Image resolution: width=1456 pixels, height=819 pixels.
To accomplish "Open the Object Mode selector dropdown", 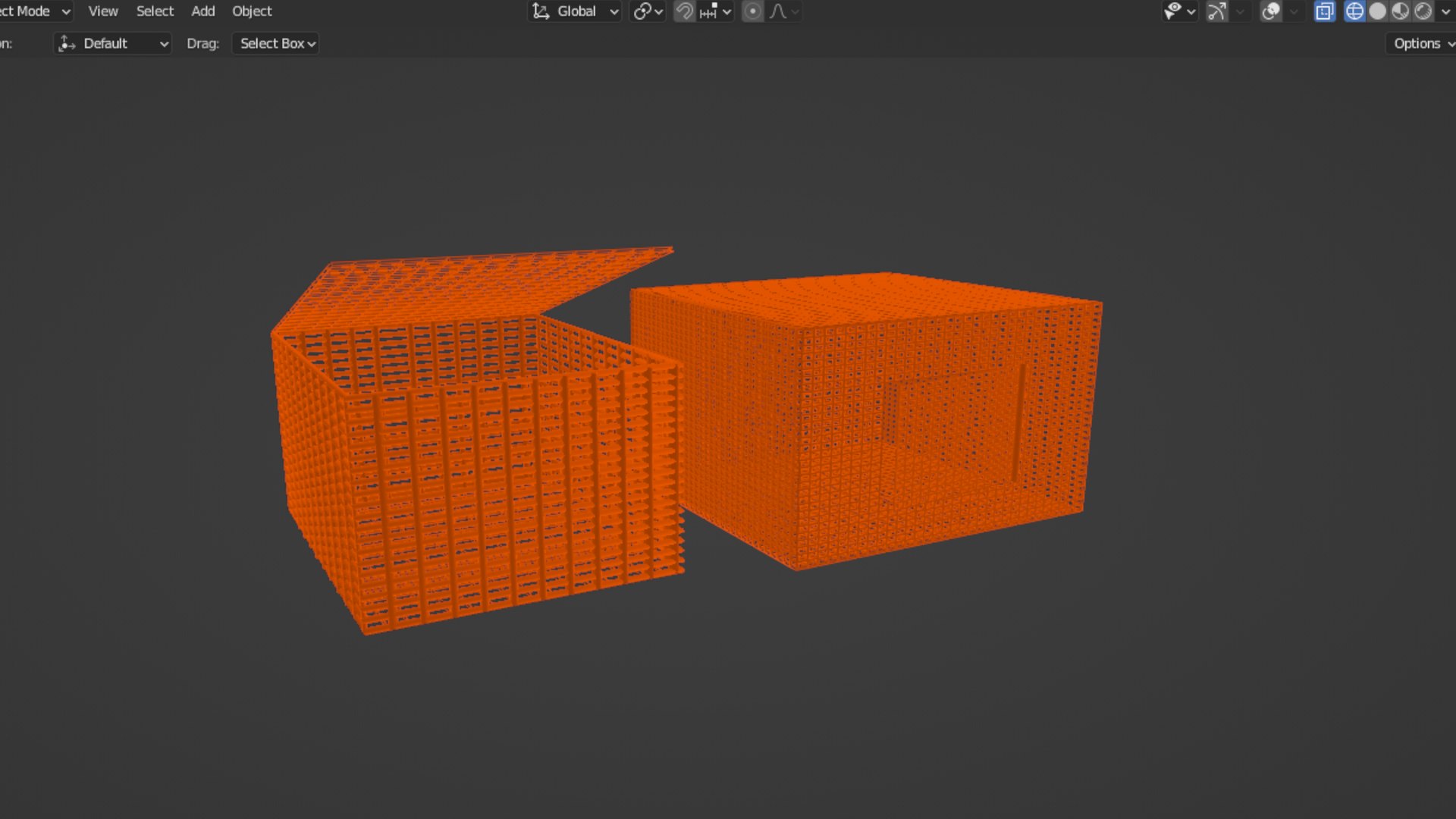I will tap(36, 11).
